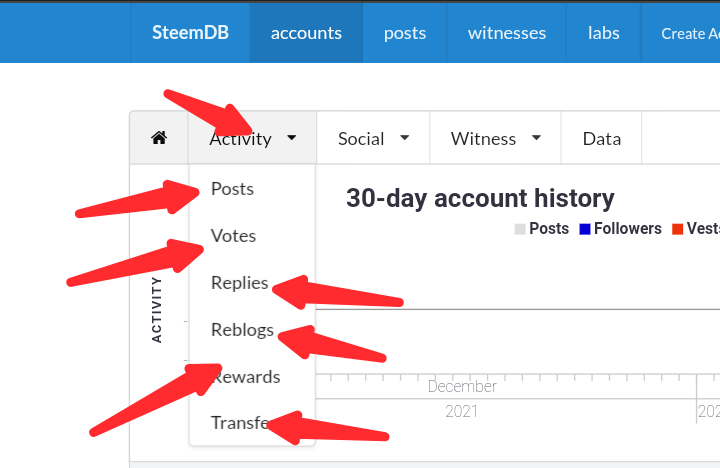Viewport: 720px width, 468px height.
Task: Go to the SteemDB home link
Action: click(190, 33)
